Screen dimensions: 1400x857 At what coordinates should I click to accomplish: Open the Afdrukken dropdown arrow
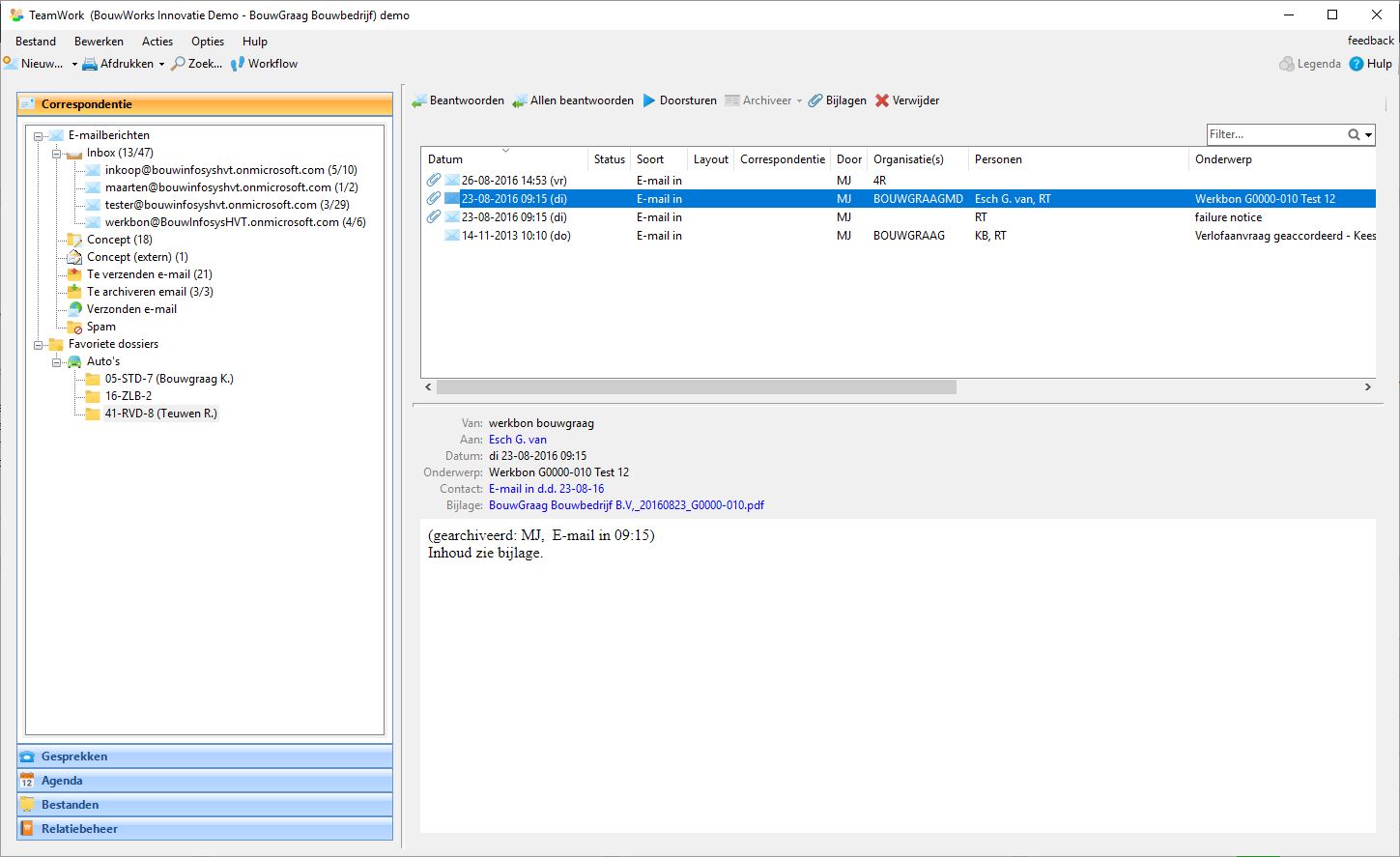click(x=161, y=65)
